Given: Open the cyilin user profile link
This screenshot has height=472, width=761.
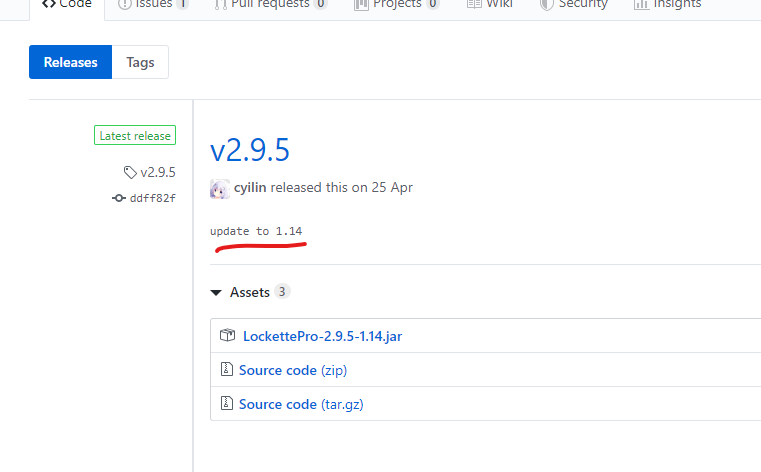Looking at the screenshot, I should (250, 187).
